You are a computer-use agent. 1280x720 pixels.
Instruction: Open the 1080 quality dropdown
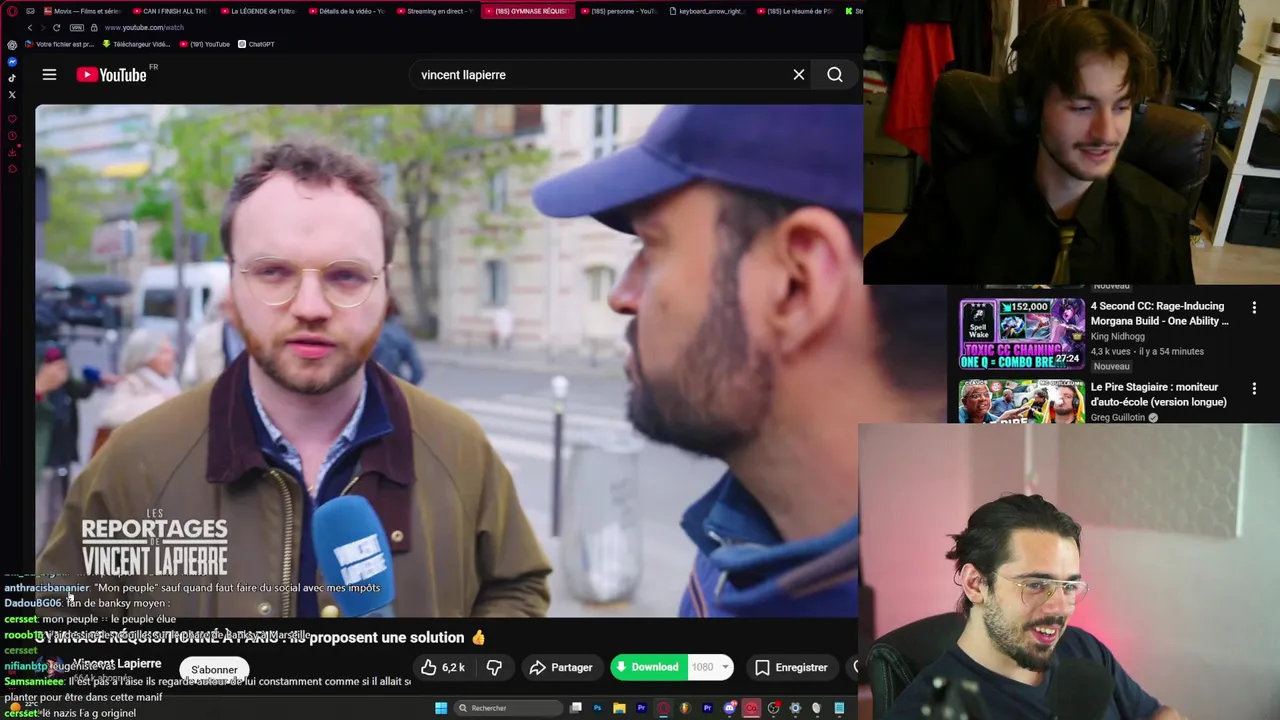click(x=711, y=667)
